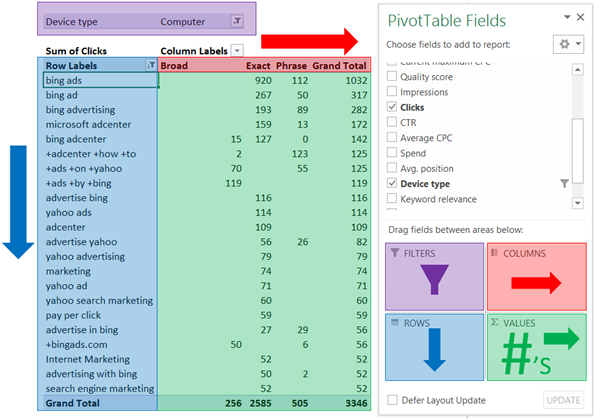
Task: Check the Avg. position field
Action: [x=392, y=168]
